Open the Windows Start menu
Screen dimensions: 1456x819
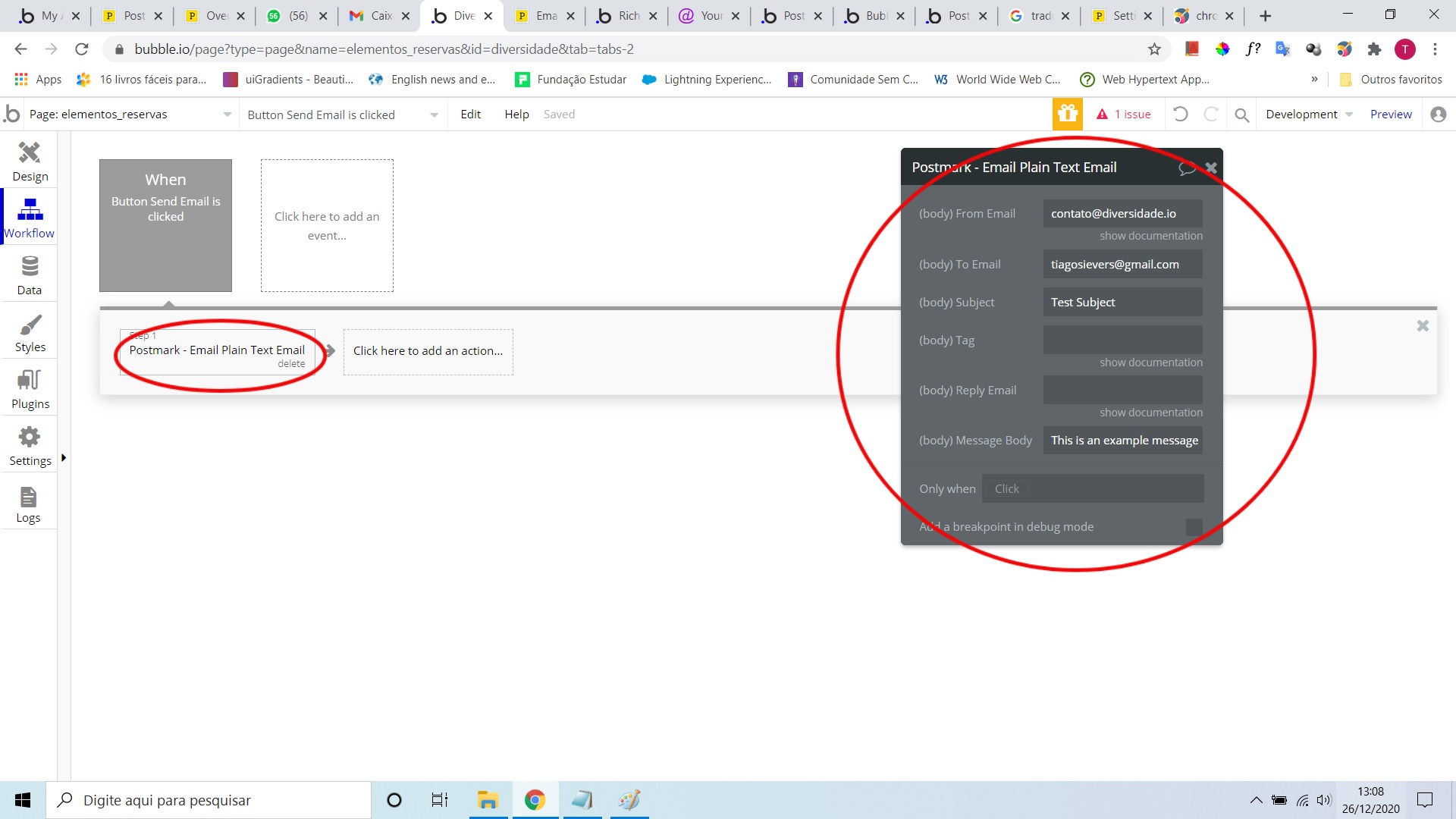pos(23,800)
